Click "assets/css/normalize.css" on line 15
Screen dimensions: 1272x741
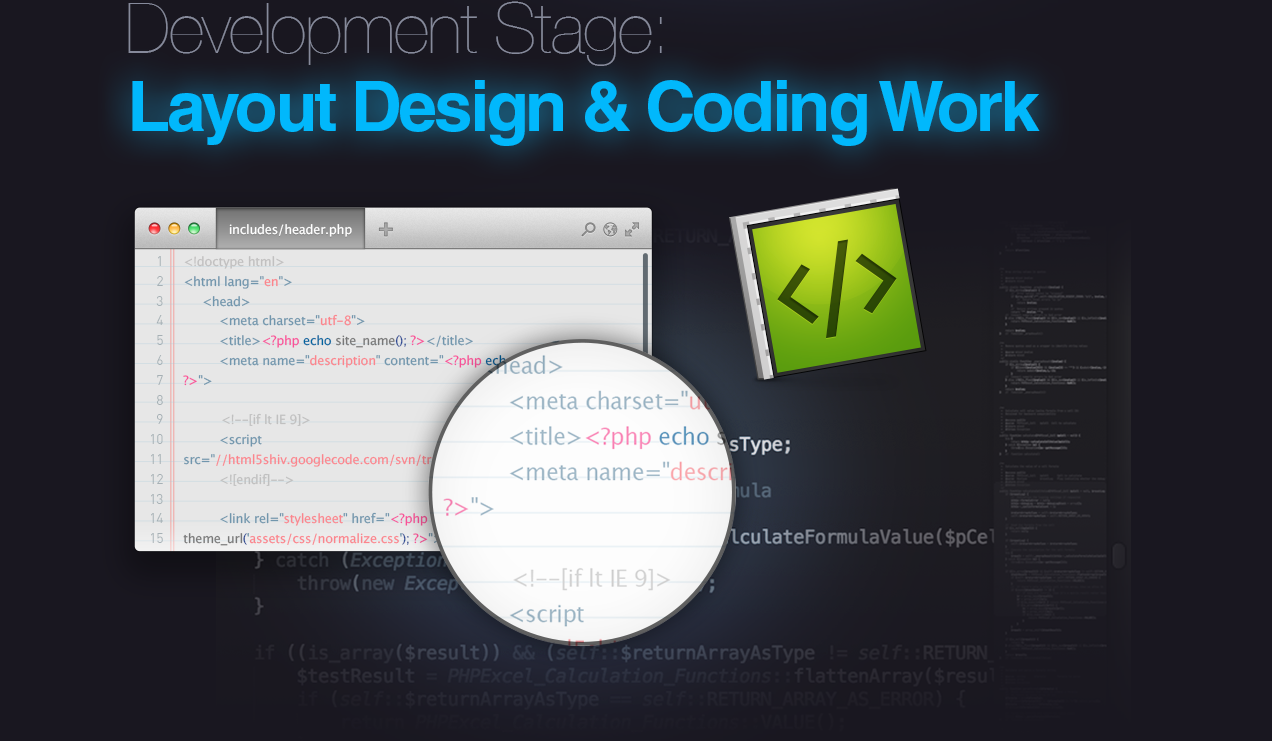[325, 538]
